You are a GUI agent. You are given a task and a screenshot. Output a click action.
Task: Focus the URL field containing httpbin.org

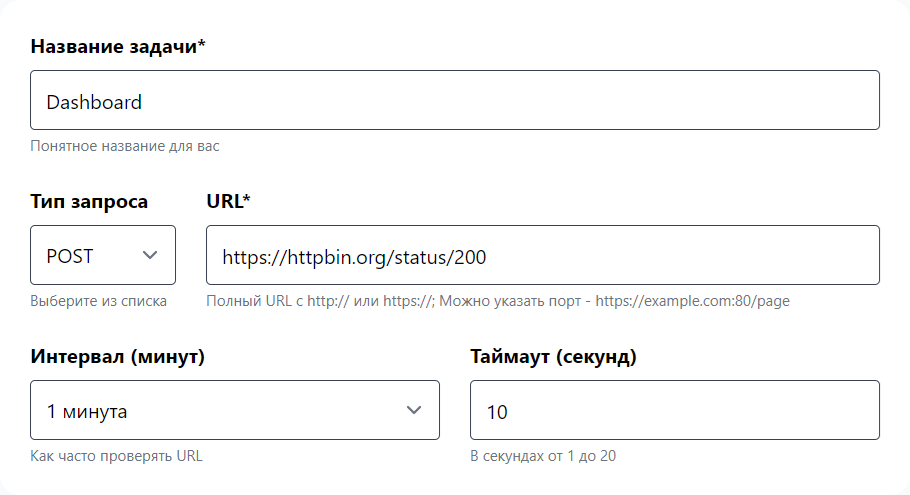pos(542,255)
